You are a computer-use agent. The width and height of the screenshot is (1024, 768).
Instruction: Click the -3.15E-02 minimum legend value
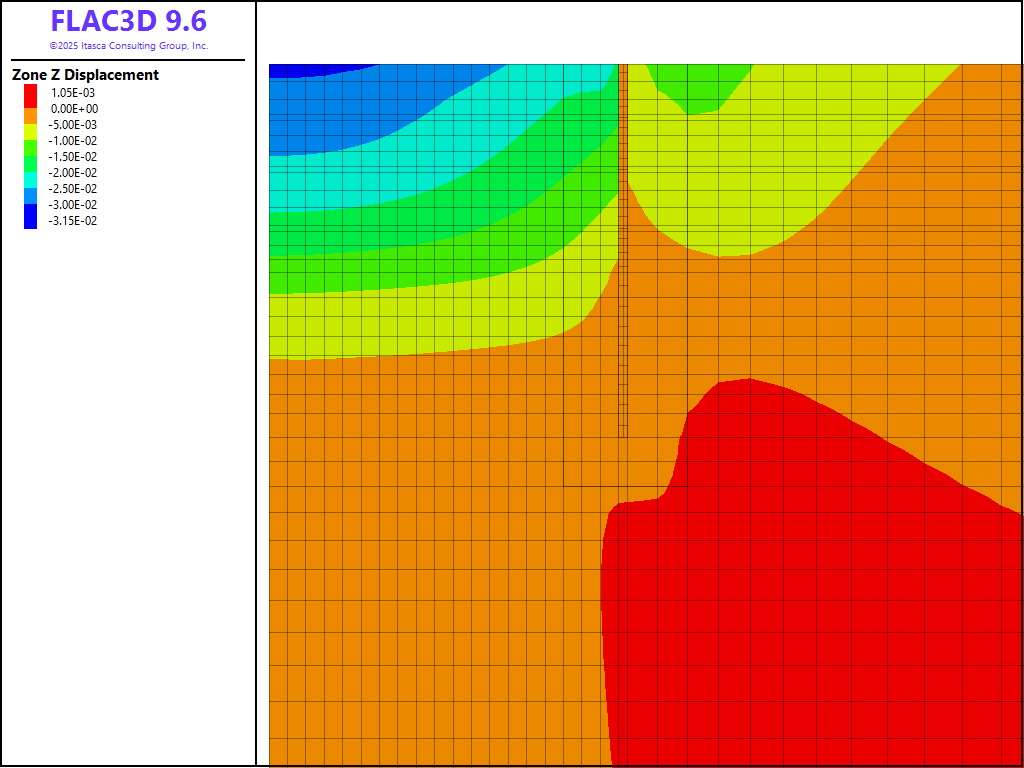pos(74,220)
